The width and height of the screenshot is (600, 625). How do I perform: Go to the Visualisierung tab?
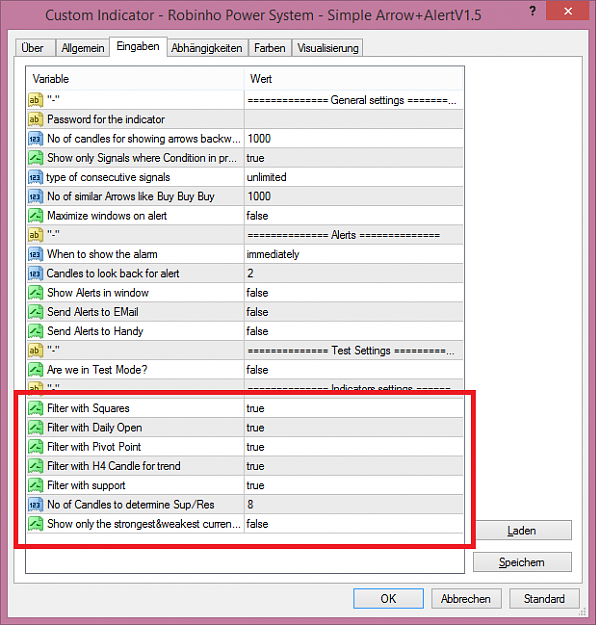click(328, 48)
